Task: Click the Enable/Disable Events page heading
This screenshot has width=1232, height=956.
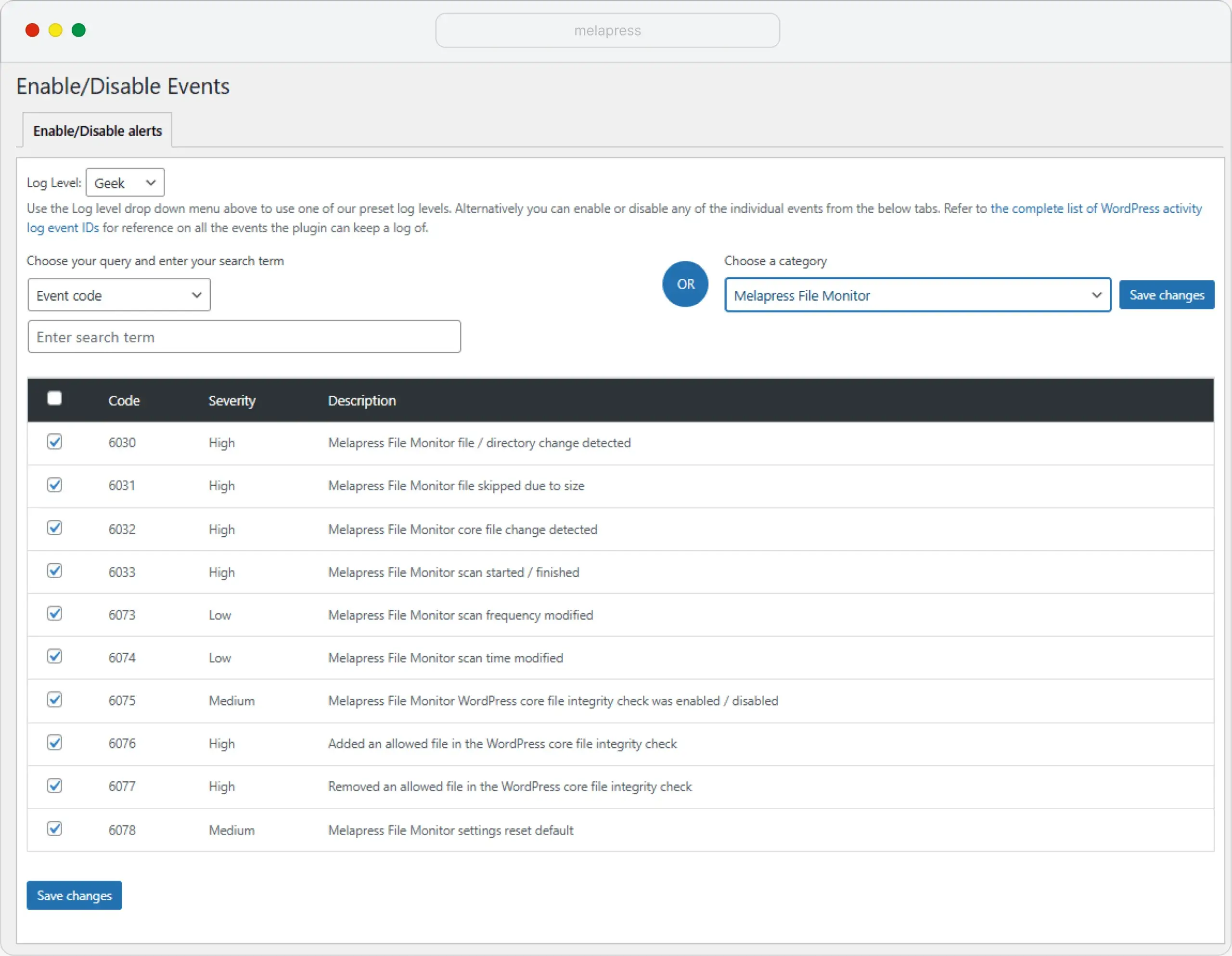Action: [123, 86]
